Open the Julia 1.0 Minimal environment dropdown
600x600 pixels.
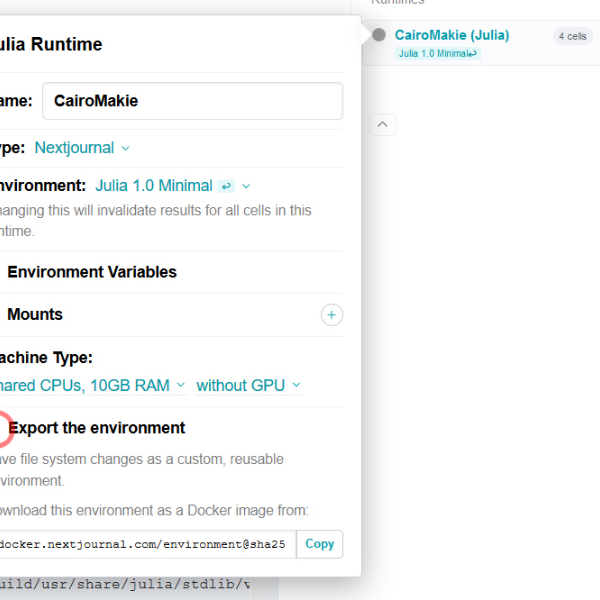tap(173, 186)
